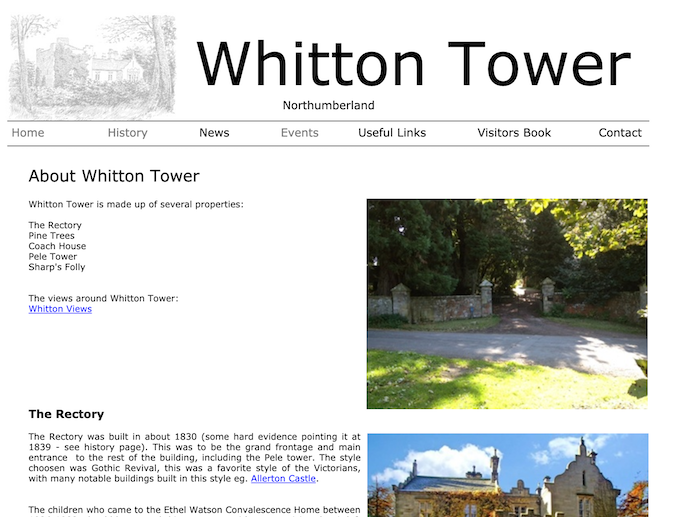Open the Visitors Book page
The image size is (700, 517).
click(514, 133)
